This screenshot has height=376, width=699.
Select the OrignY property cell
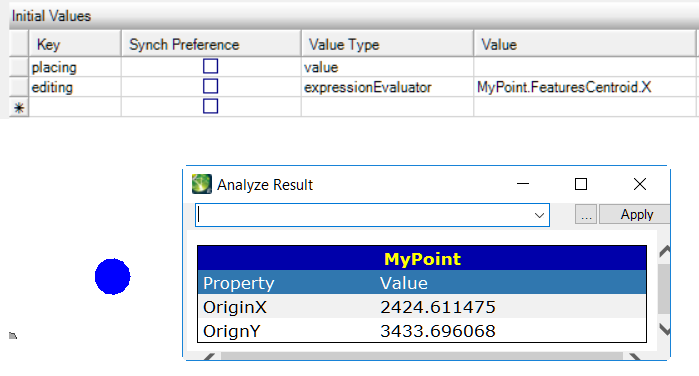(x=231, y=331)
